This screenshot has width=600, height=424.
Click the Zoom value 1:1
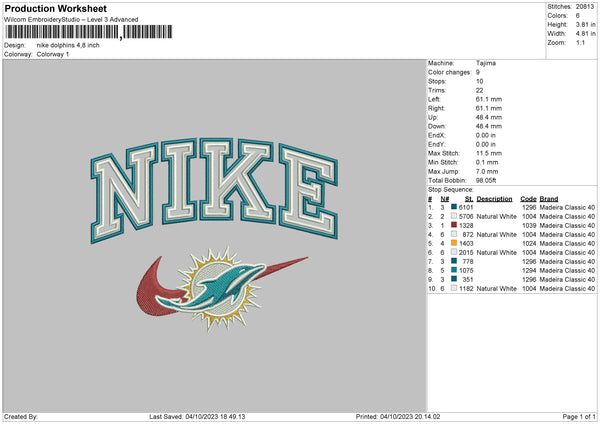[580, 42]
